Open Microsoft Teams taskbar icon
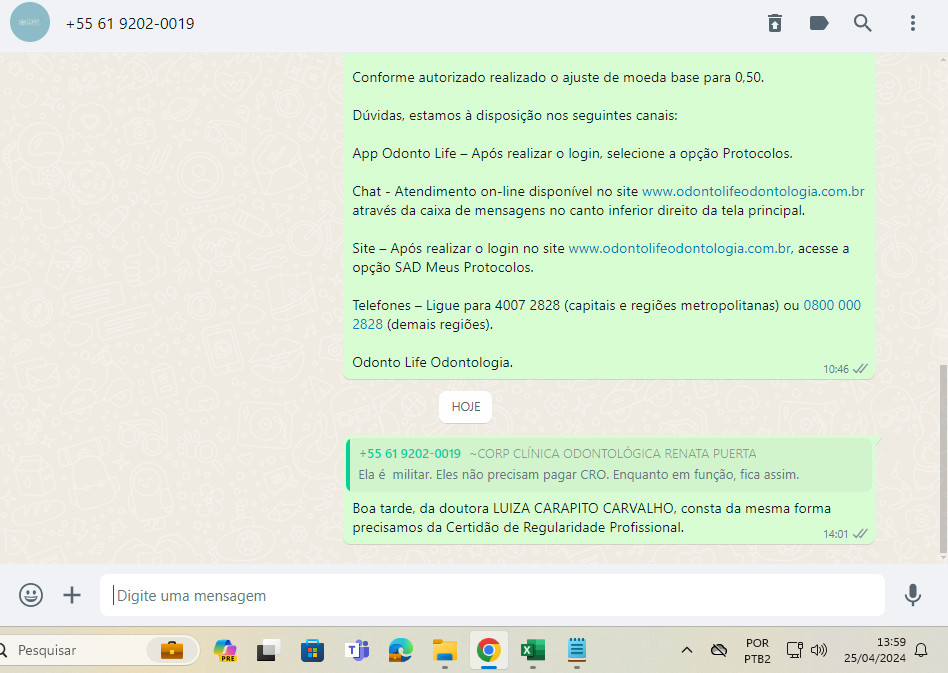Screen dimensions: 948x673 [357, 650]
